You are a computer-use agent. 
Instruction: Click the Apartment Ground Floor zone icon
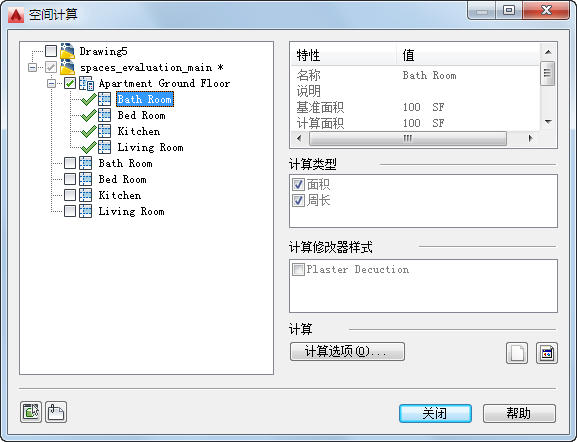(x=86, y=83)
